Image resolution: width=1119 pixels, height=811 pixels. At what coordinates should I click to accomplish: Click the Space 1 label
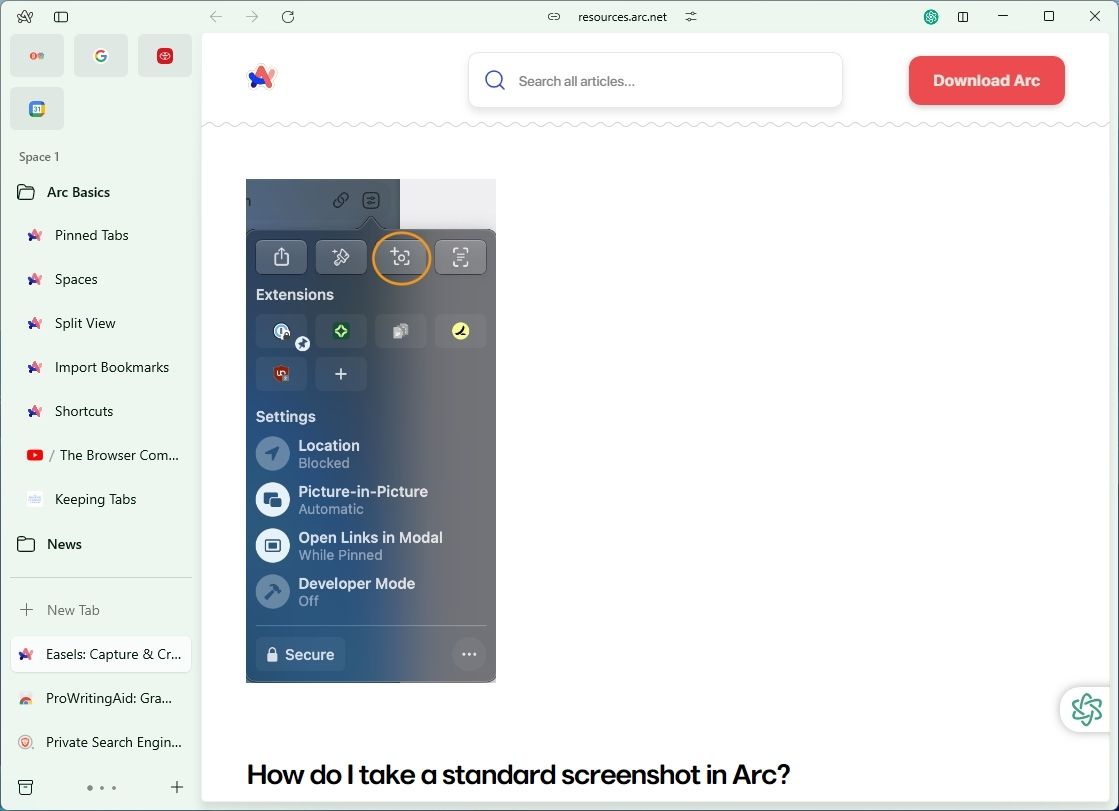tap(39, 157)
